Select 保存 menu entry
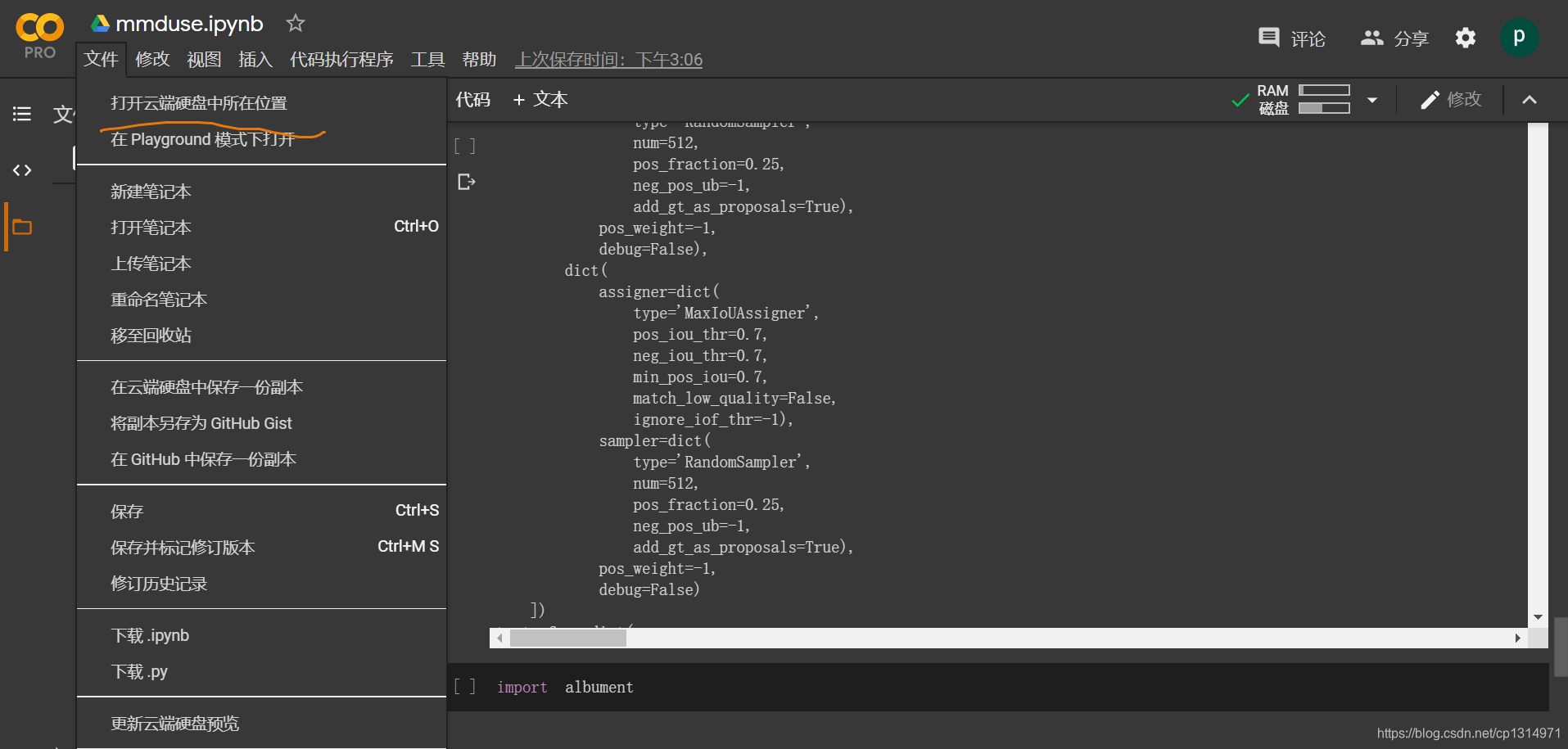1568x749 pixels. point(262,512)
